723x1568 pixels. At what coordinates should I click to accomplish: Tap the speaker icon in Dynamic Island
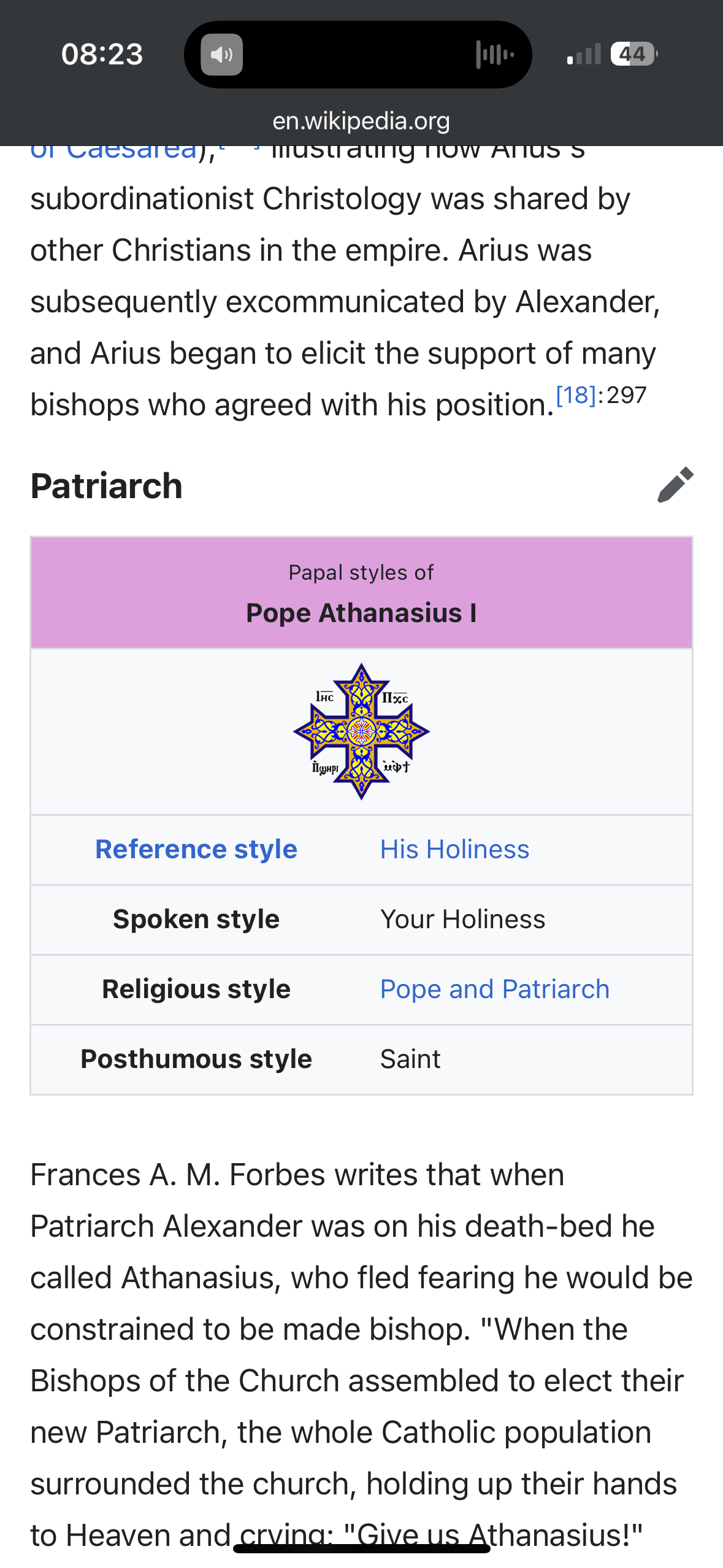(x=222, y=55)
